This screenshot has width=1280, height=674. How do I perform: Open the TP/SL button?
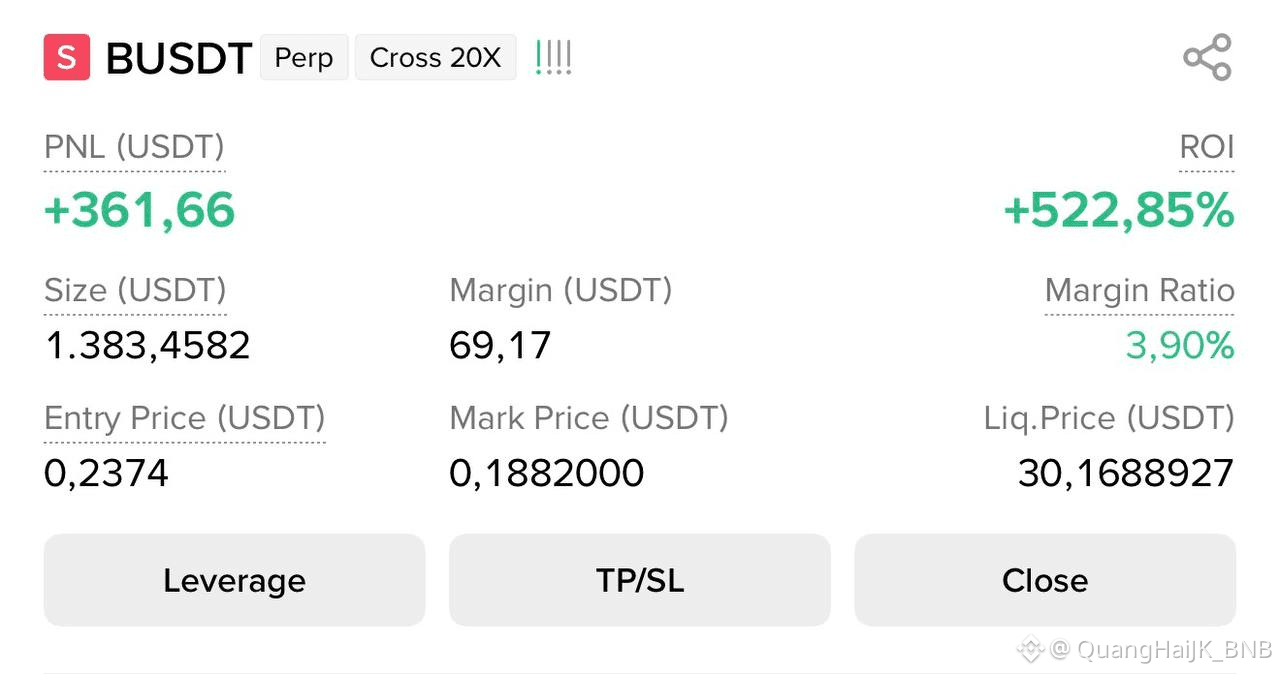point(640,580)
